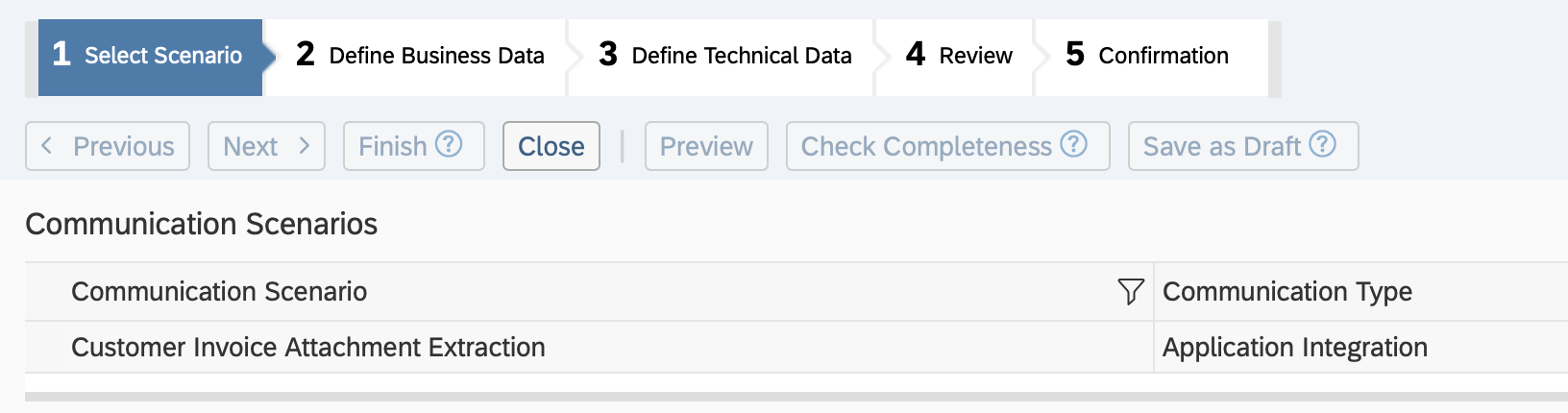Click the right chevron on Next
The height and width of the screenshot is (413, 1568).
coord(304,146)
